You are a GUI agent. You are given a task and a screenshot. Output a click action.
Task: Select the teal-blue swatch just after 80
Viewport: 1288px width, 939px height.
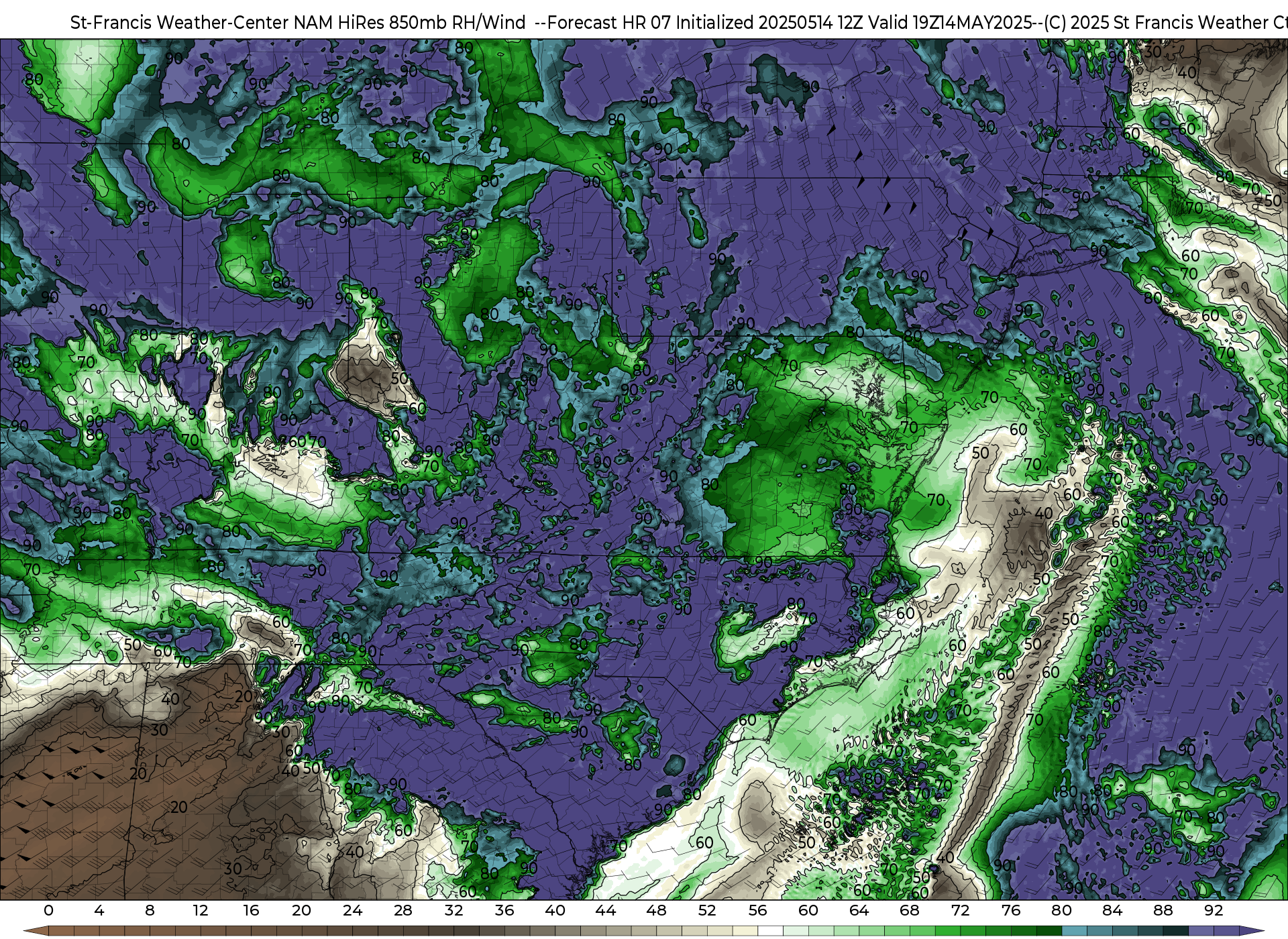tap(1074, 931)
